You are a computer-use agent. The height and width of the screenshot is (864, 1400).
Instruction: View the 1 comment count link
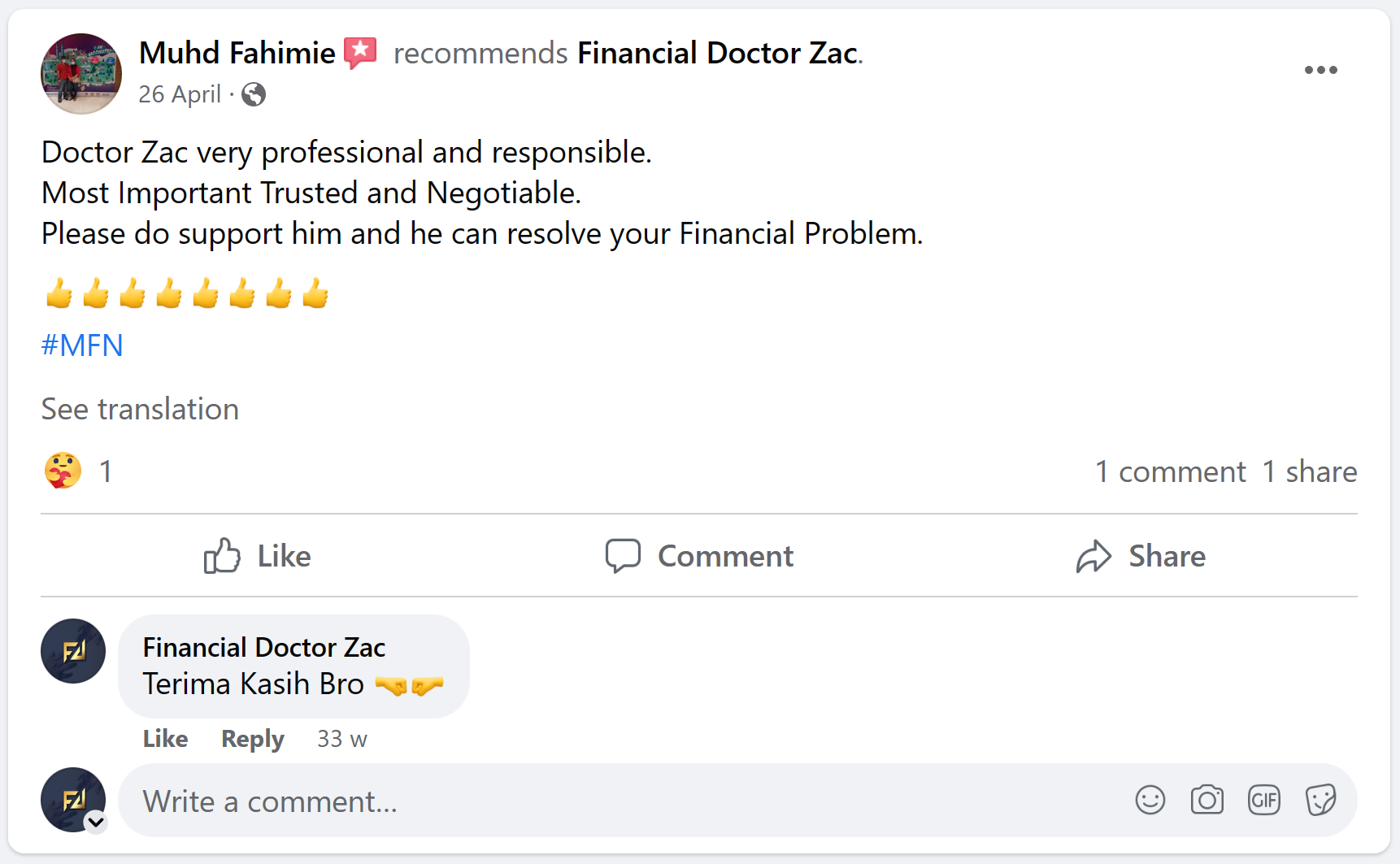1170,471
